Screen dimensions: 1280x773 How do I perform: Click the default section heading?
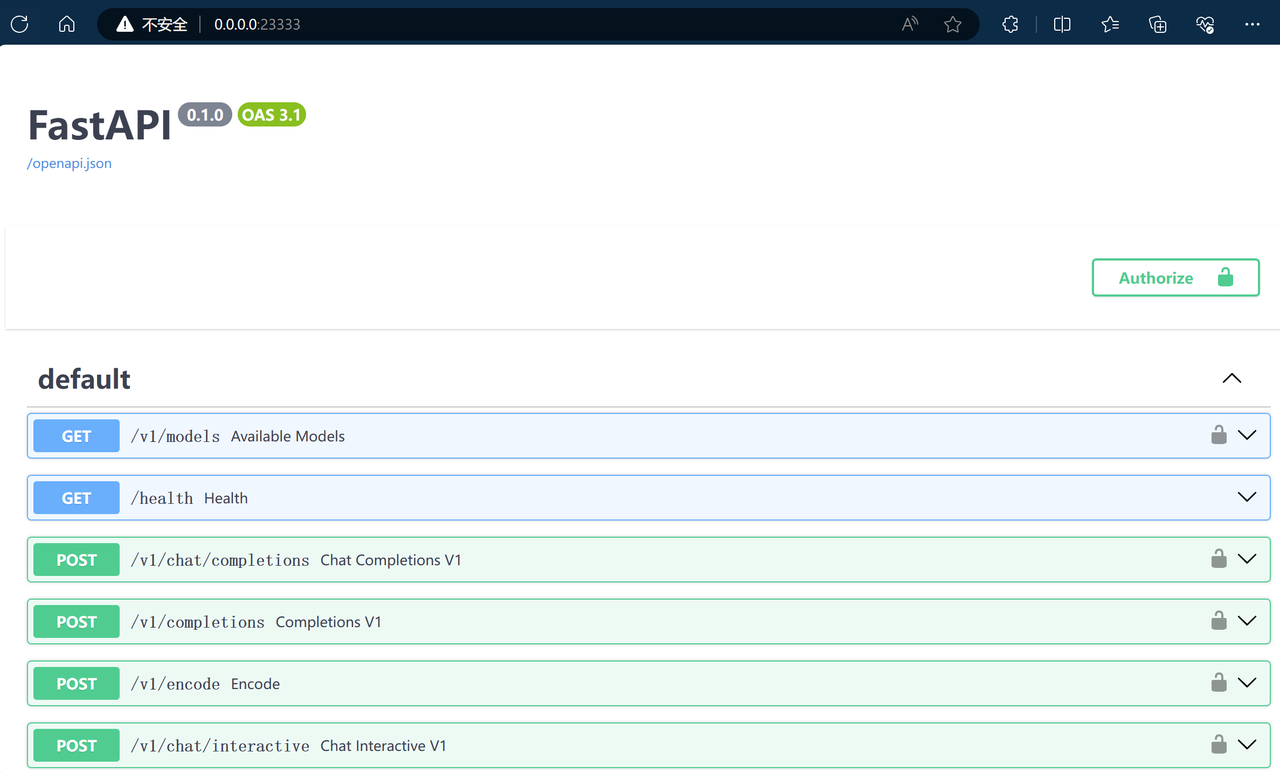[x=84, y=379]
